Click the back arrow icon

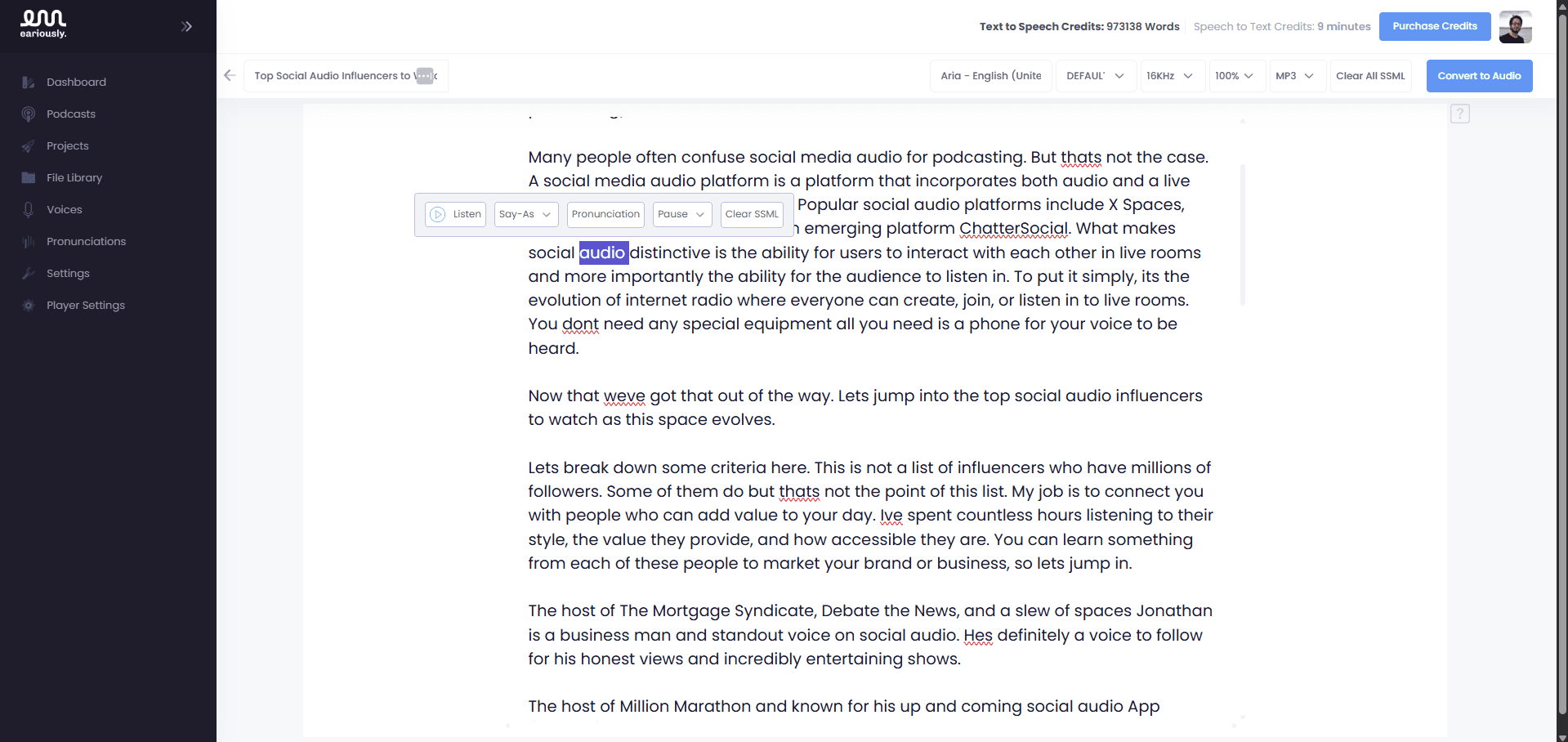tap(230, 75)
